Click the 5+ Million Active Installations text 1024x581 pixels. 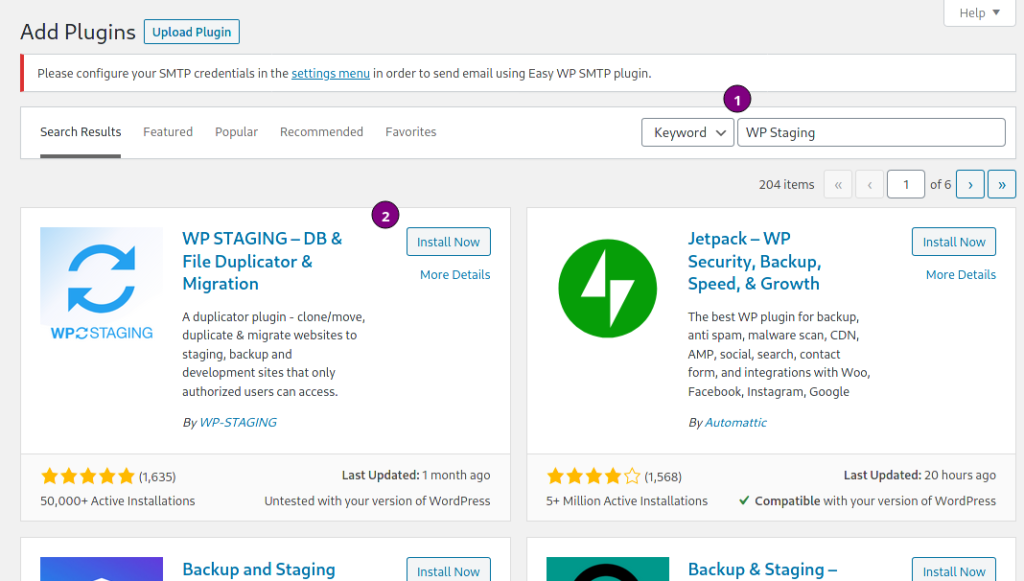click(627, 501)
